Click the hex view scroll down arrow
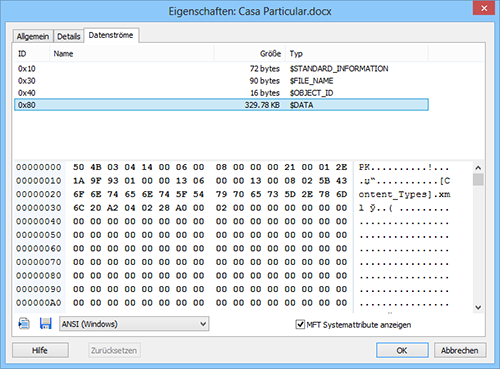500x369 pixels. pos(478,307)
